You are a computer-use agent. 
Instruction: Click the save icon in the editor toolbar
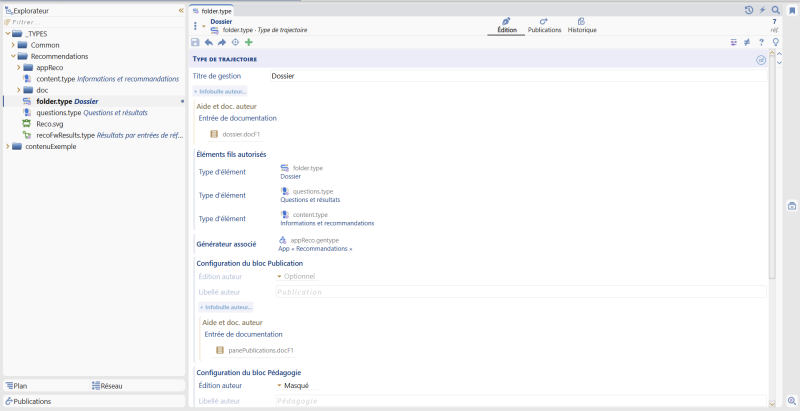pyautogui.click(x=195, y=42)
